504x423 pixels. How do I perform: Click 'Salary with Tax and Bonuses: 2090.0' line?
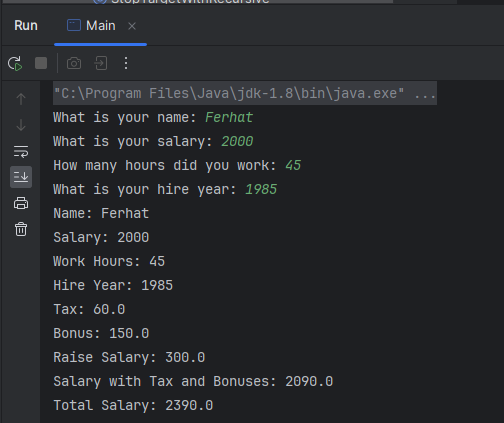pyautogui.click(x=193, y=381)
